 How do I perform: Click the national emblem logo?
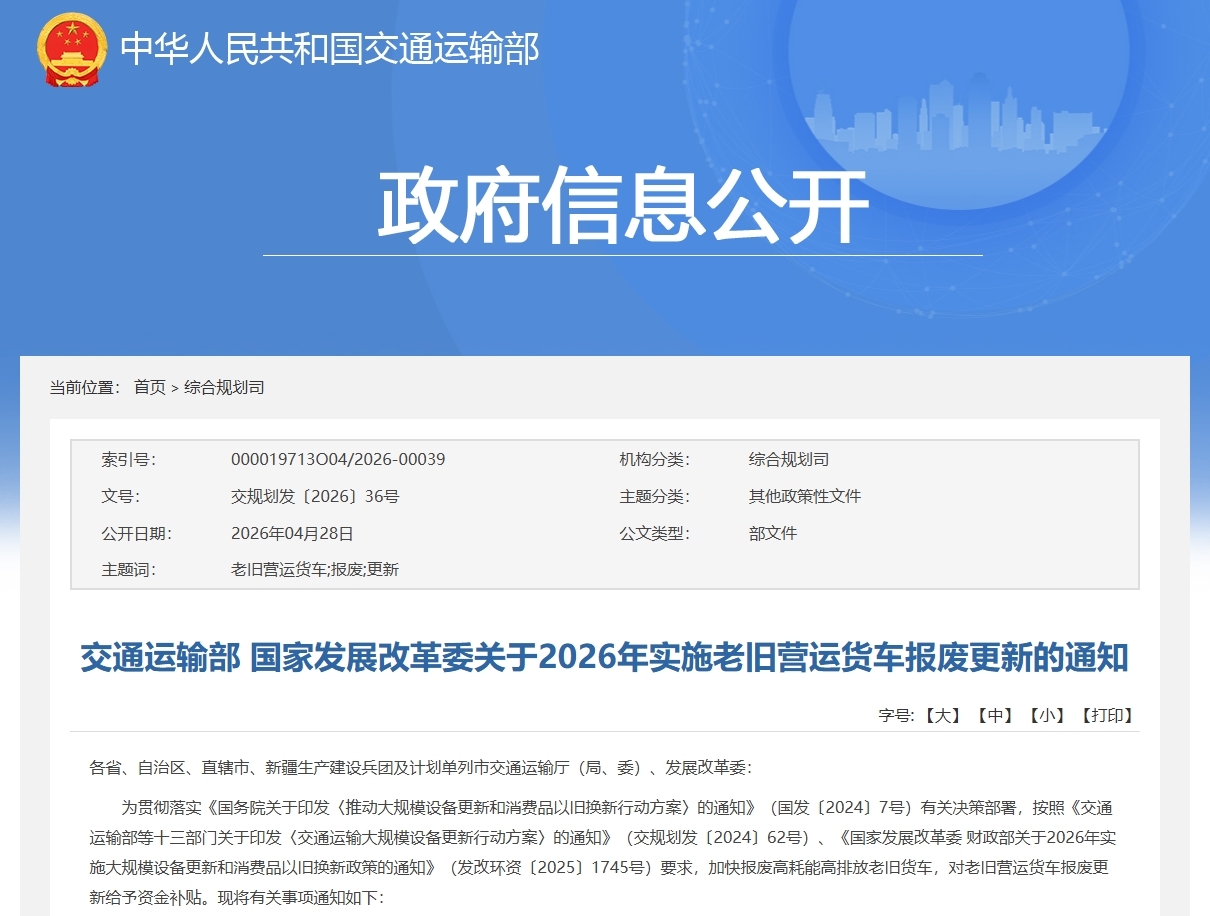pos(72,49)
